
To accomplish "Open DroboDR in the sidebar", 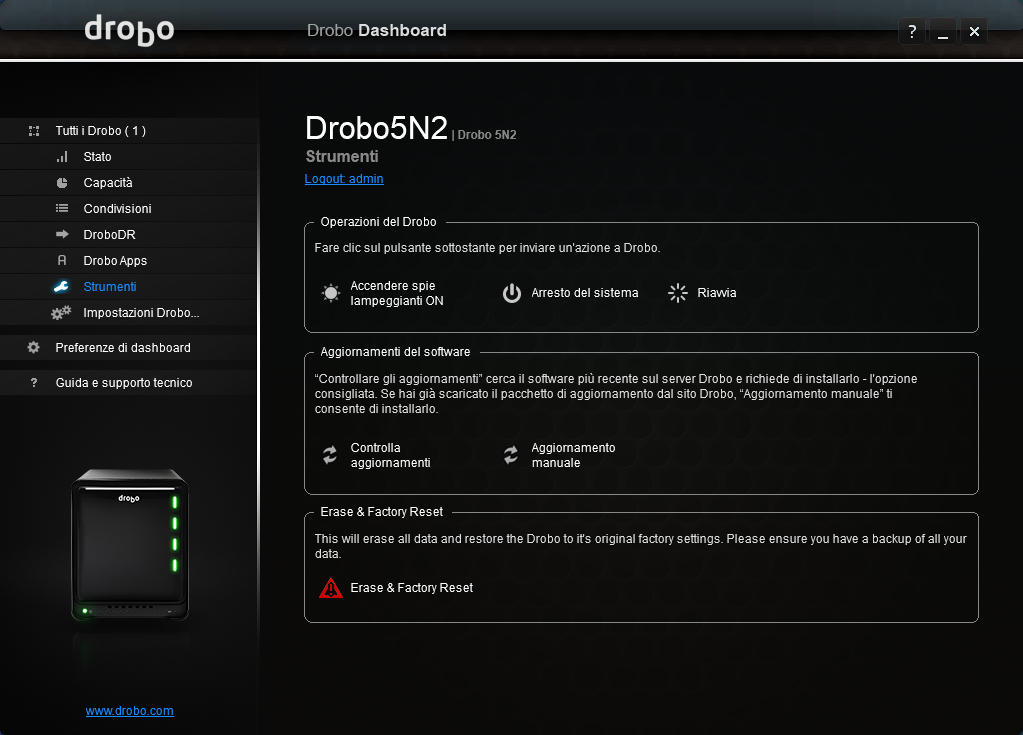I will [109, 235].
